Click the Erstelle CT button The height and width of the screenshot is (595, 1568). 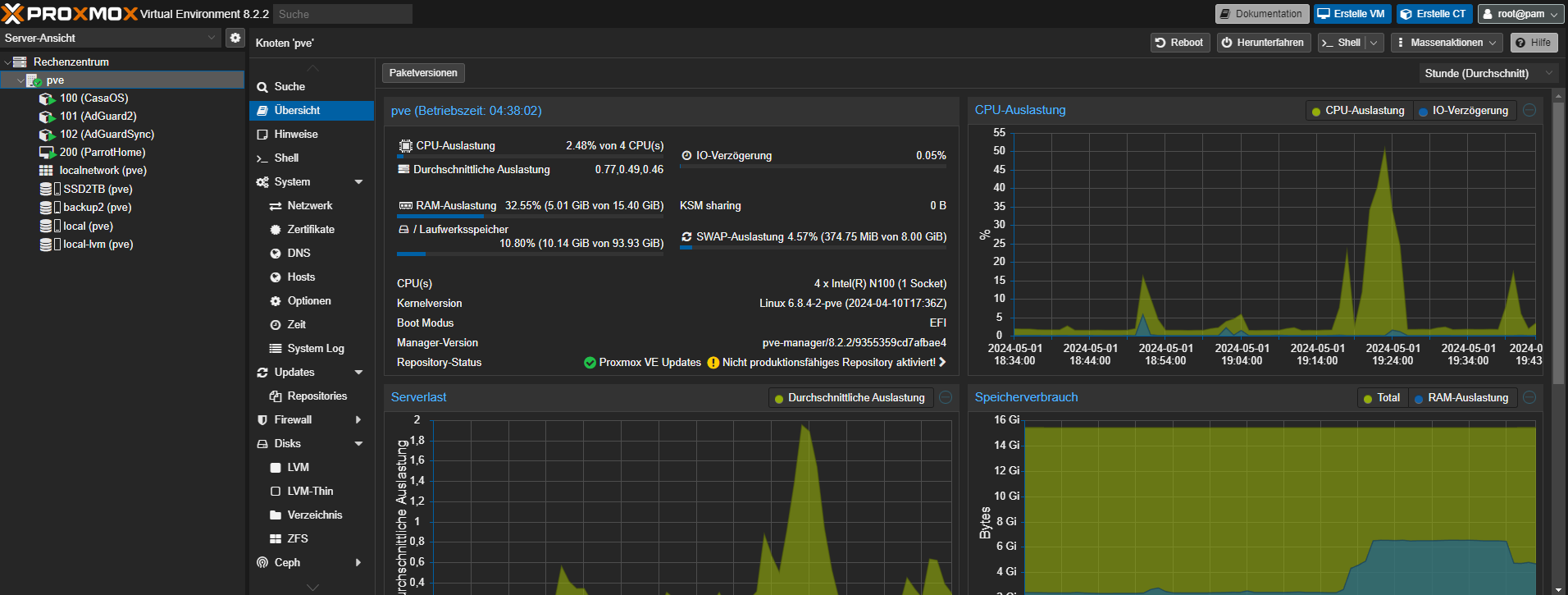click(1434, 14)
